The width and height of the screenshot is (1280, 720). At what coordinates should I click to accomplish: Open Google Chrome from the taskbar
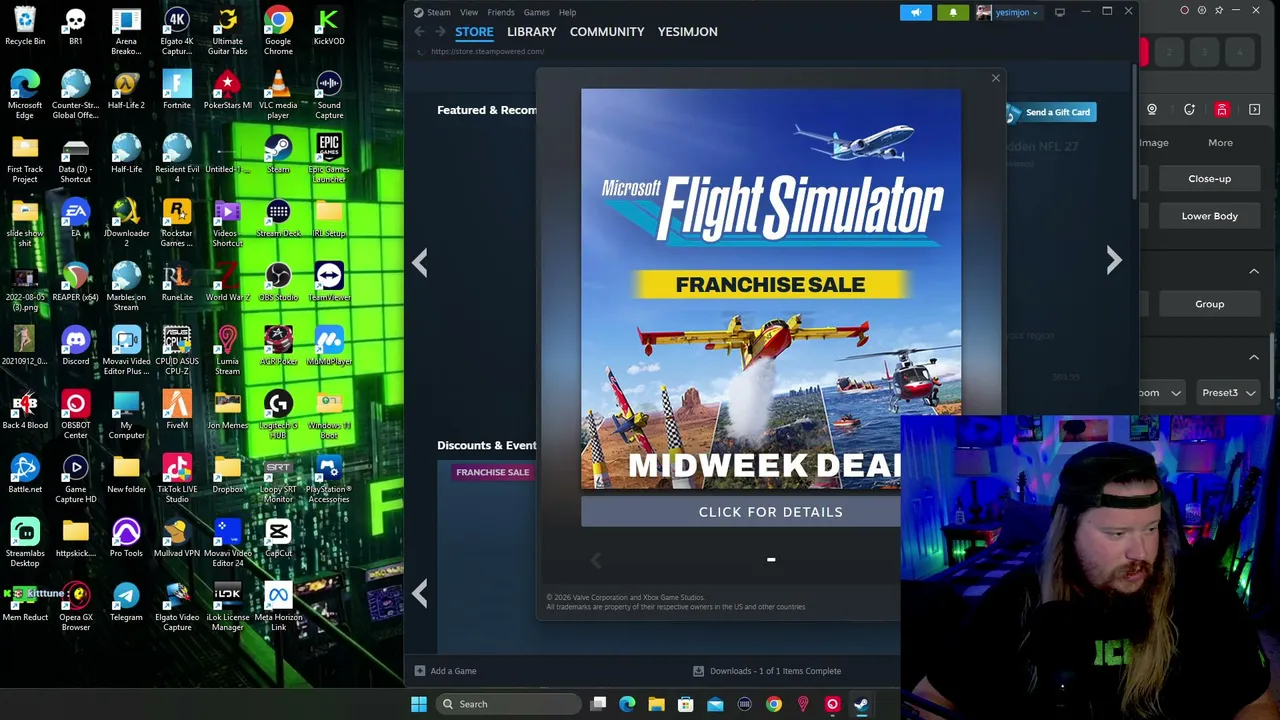click(774, 704)
